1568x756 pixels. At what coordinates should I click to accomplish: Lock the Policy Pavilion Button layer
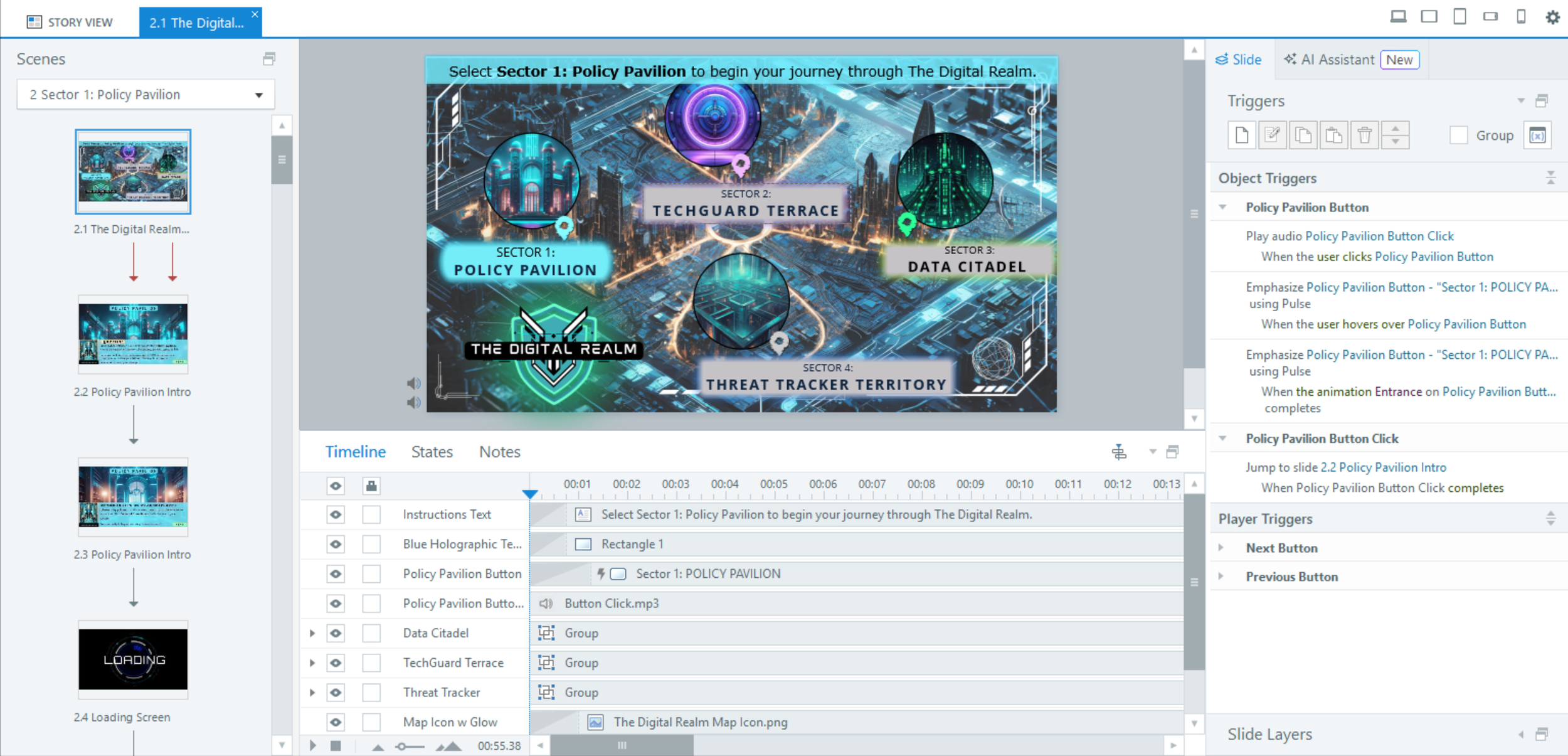[371, 573]
